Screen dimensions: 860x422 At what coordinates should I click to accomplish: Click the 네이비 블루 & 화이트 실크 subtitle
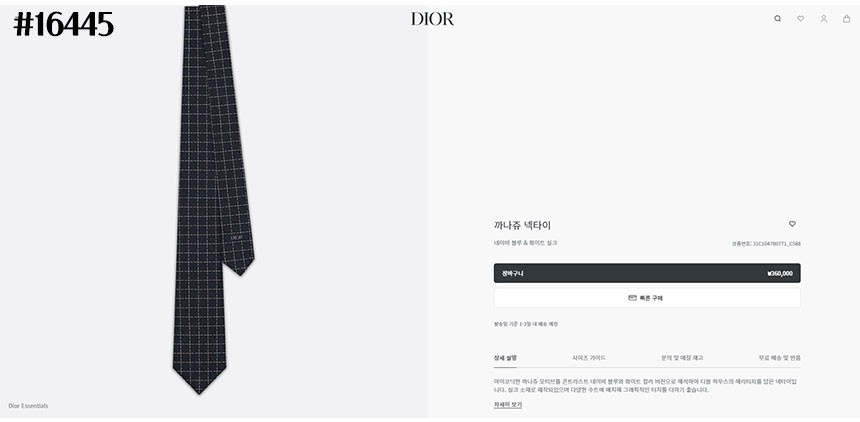click(525, 243)
